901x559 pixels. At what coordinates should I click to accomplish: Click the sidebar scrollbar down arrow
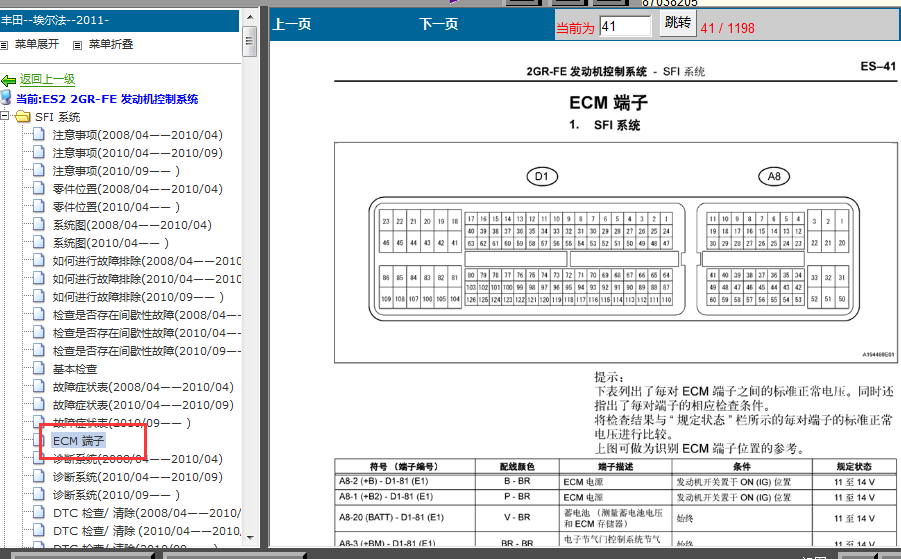point(249,538)
